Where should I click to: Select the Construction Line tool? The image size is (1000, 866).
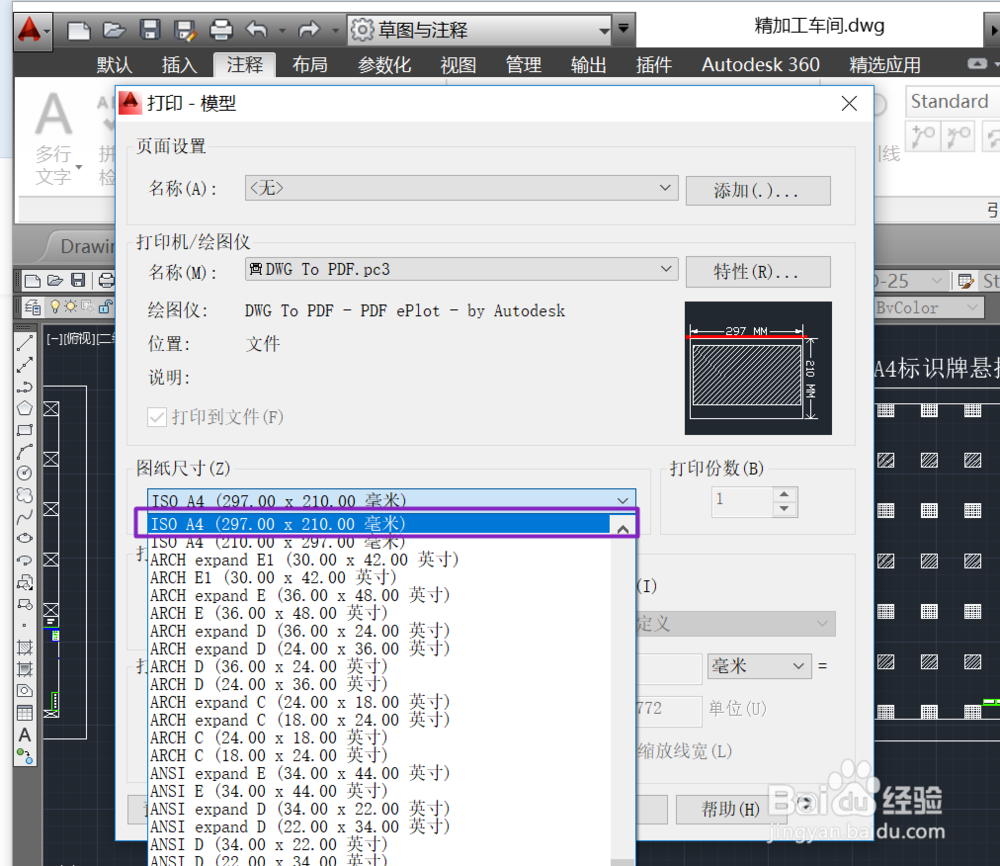[x=24, y=365]
